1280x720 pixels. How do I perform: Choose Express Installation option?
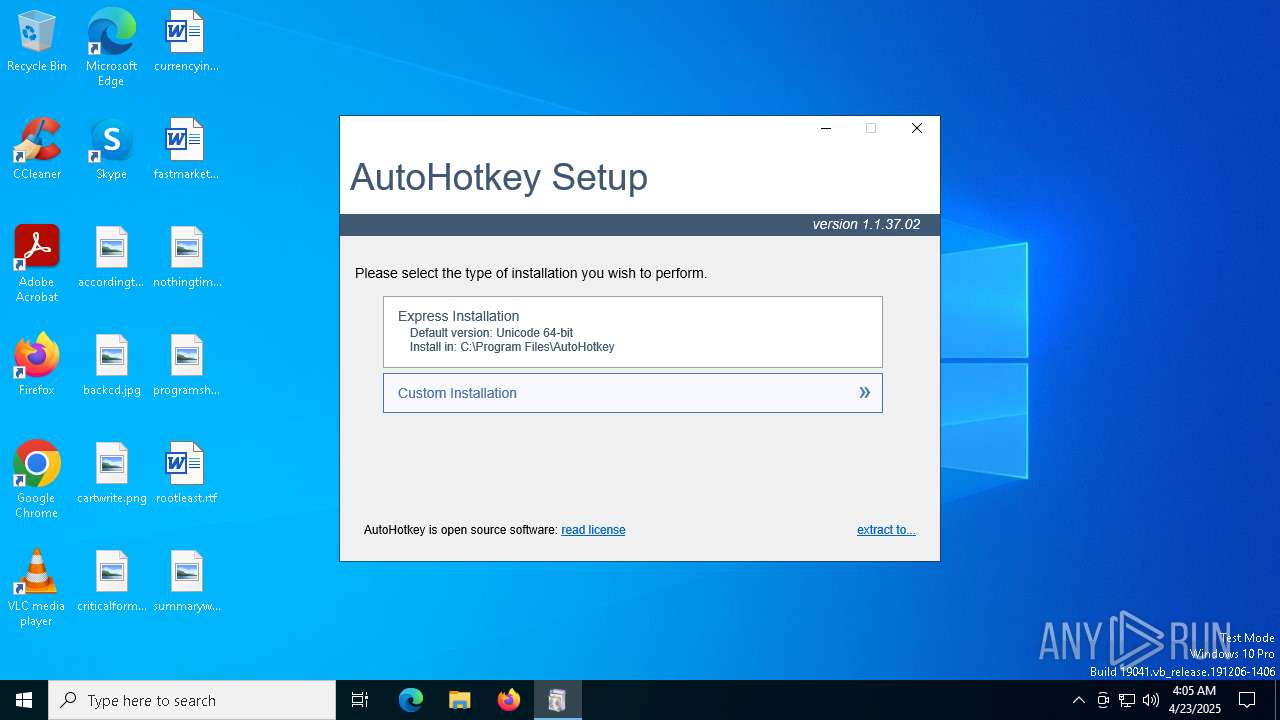point(632,332)
